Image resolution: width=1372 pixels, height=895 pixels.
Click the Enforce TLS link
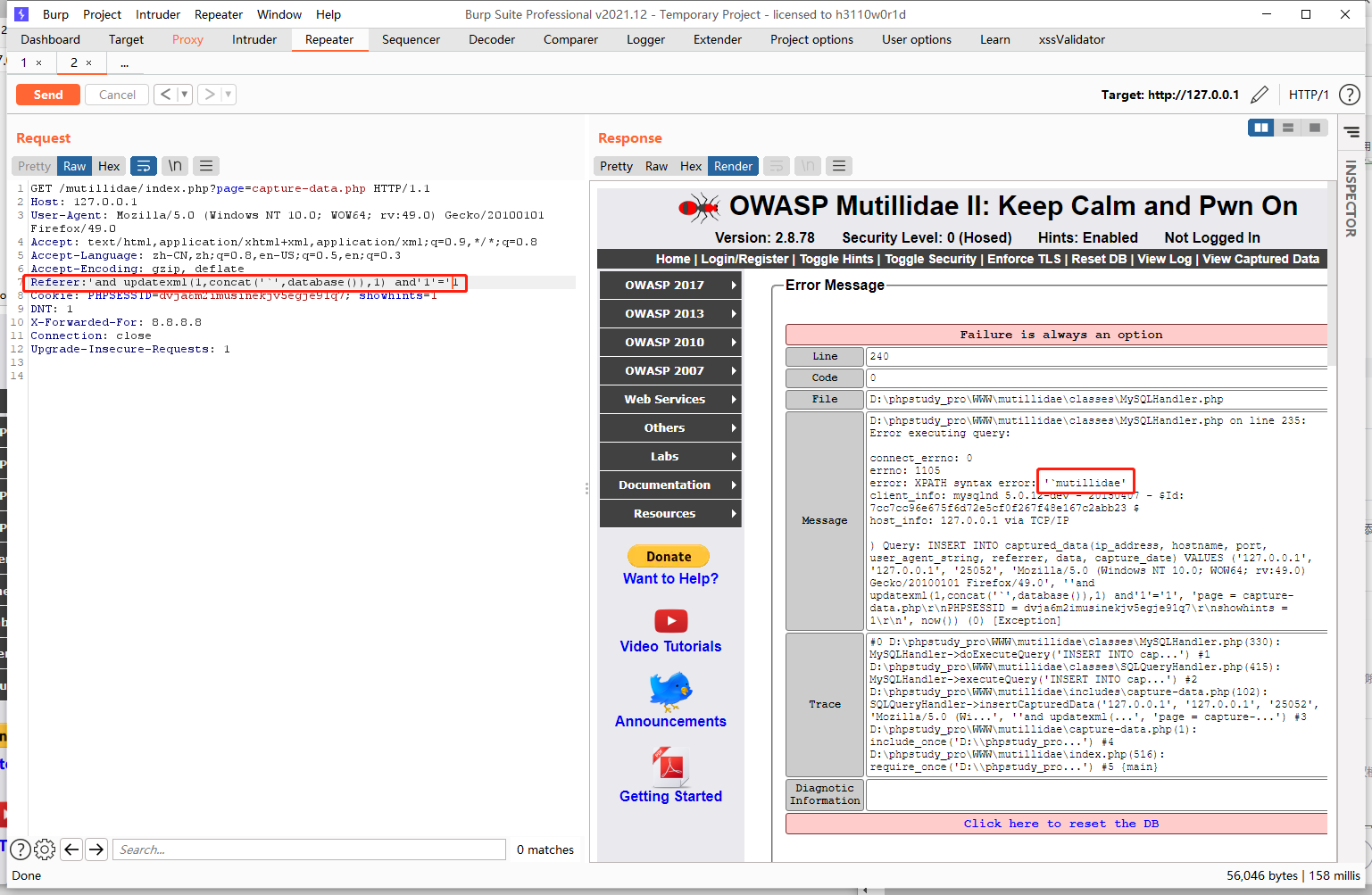click(1024, 259)
